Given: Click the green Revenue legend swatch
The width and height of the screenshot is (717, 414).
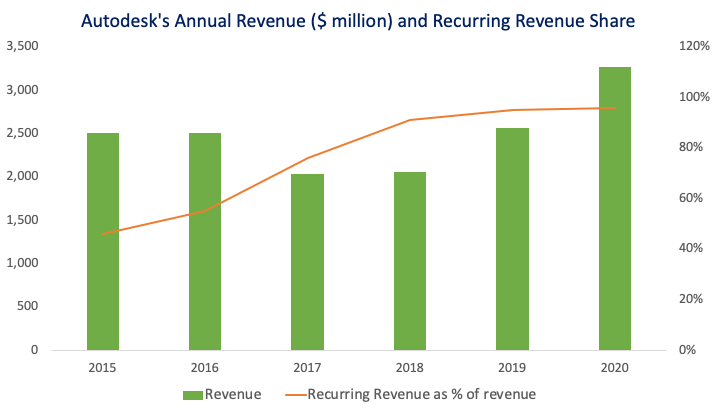Looking at the screenshot, I should pyautogui.click(x=195, y=394).
